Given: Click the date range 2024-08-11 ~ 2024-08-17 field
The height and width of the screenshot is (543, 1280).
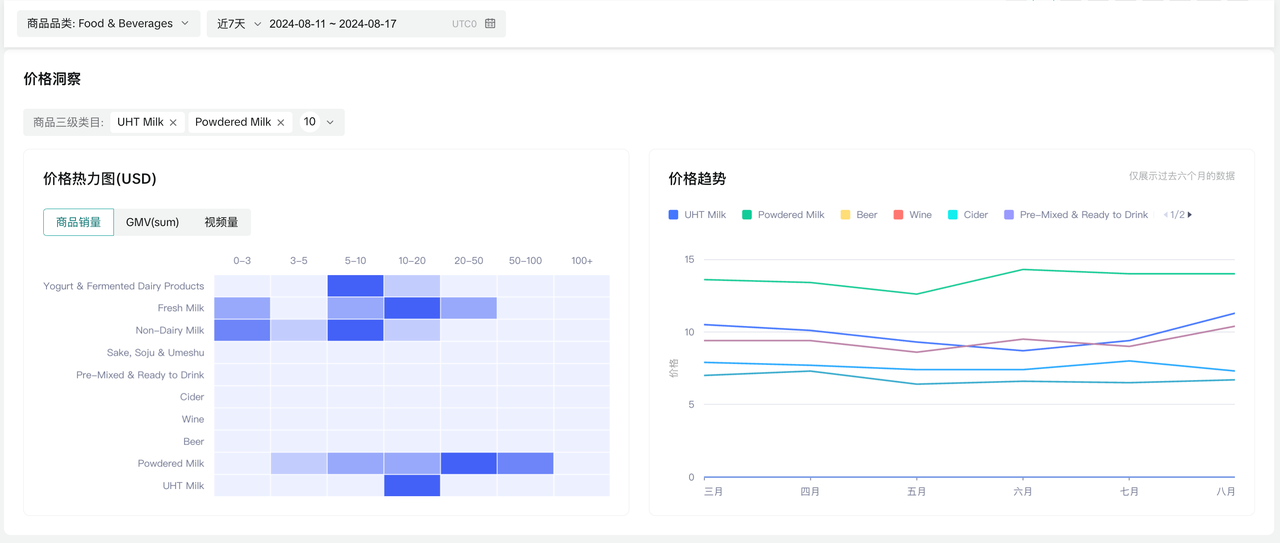Looking at the screenshot, I should [333, 24].
